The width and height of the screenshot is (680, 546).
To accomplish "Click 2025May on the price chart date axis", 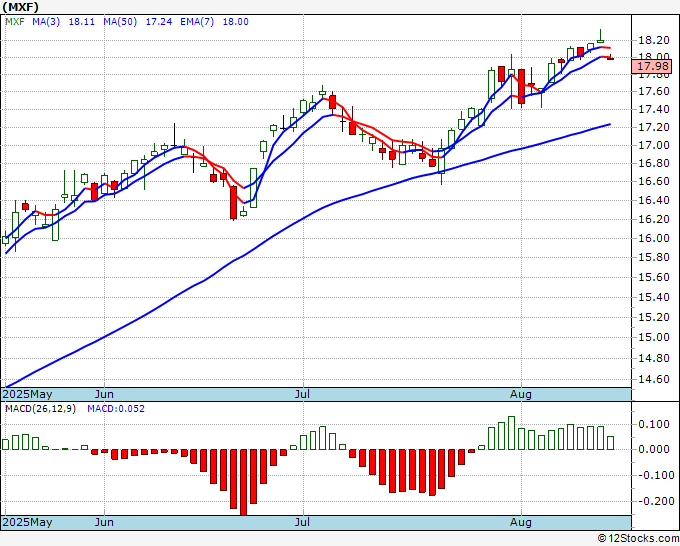I will 28,394.
